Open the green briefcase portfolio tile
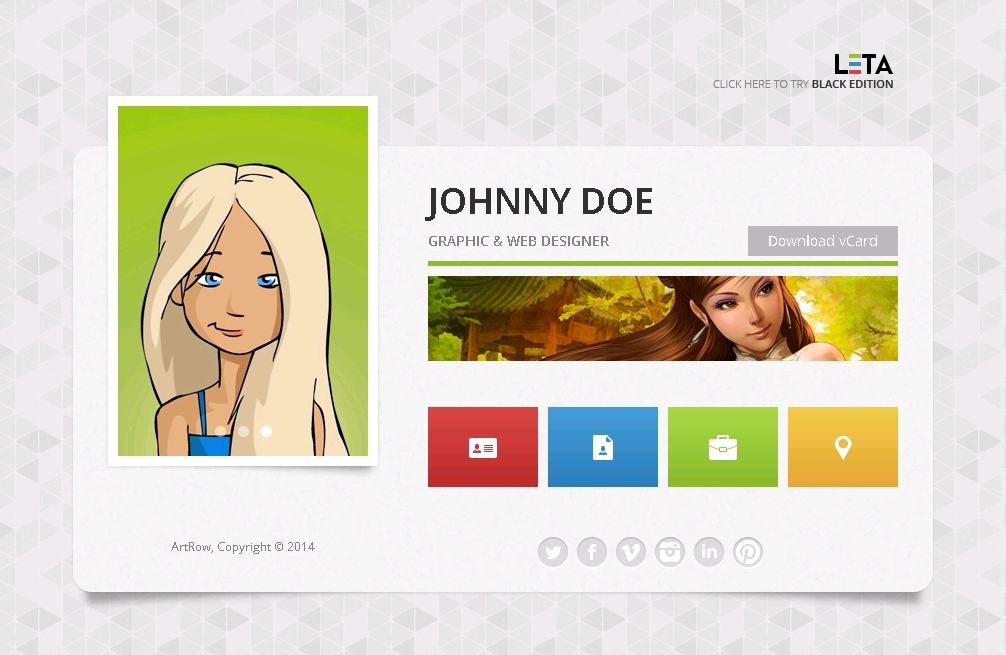The width and height of the screenshot is (1006, 655). pos(723,447)
